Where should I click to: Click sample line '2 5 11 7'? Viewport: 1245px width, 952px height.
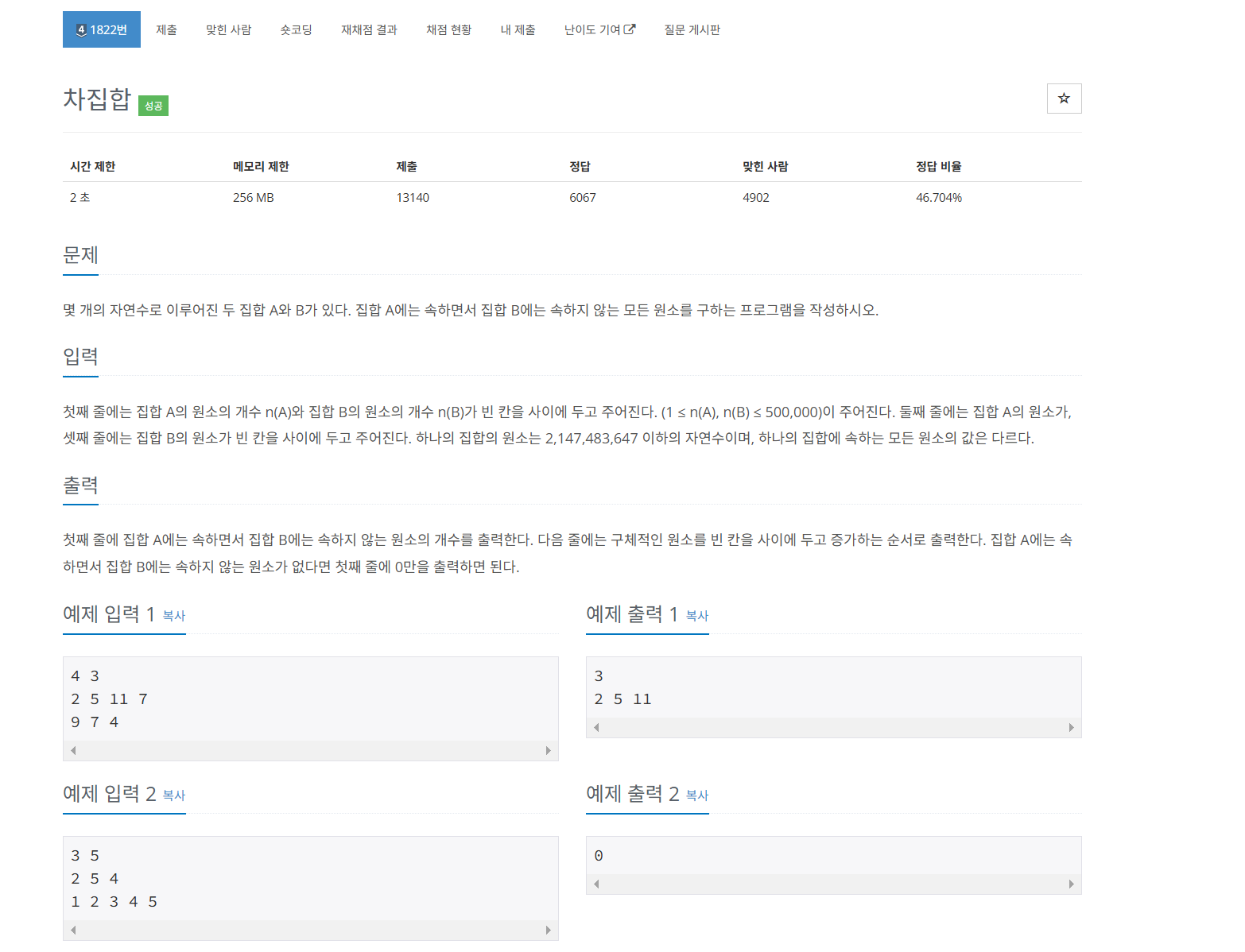pos(109,699)
